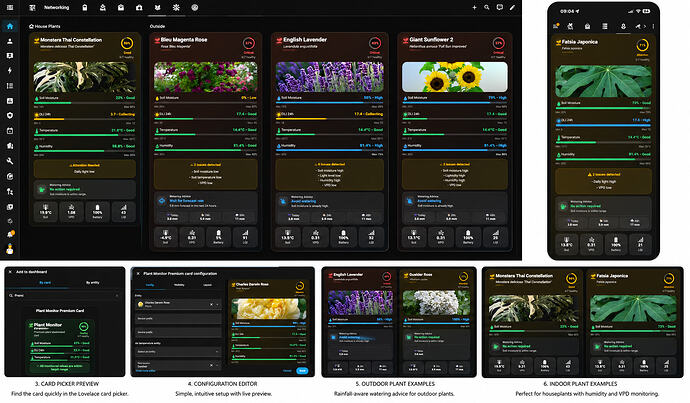Screen dimensions: 690x403
Task: Open the shield icon in sidebar
Action: pos(10,115)
